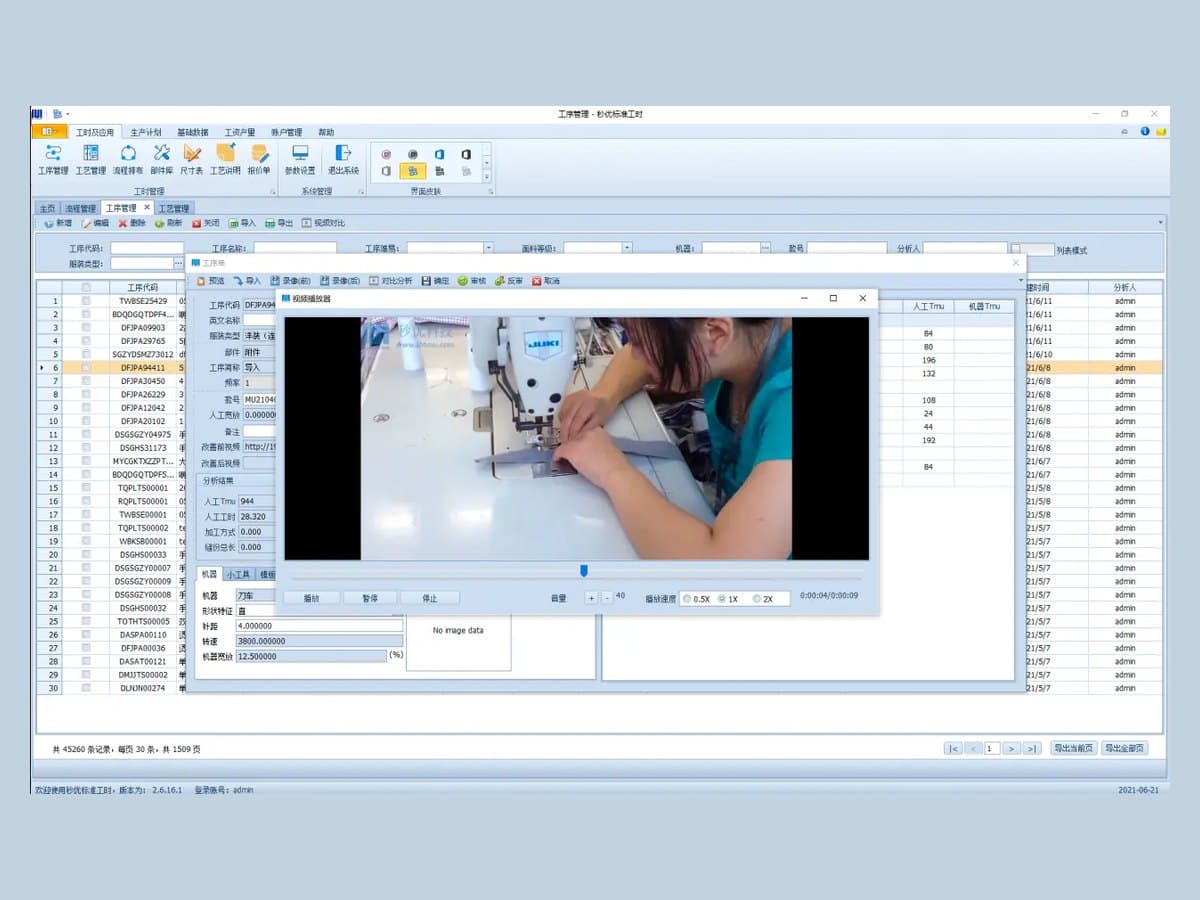This screenshot has width=1200, height=900.
Task: Open the 帐户管理 ribbon tab
Action: (286, 132)
